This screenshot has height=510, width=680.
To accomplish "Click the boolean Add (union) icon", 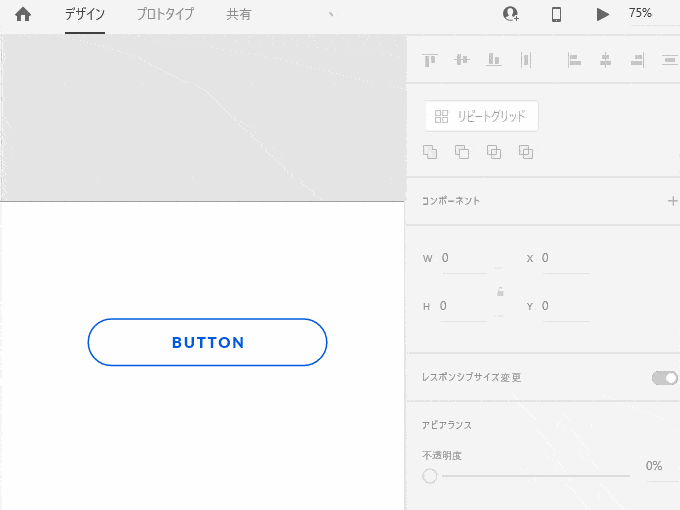I will tap(430, 152).
